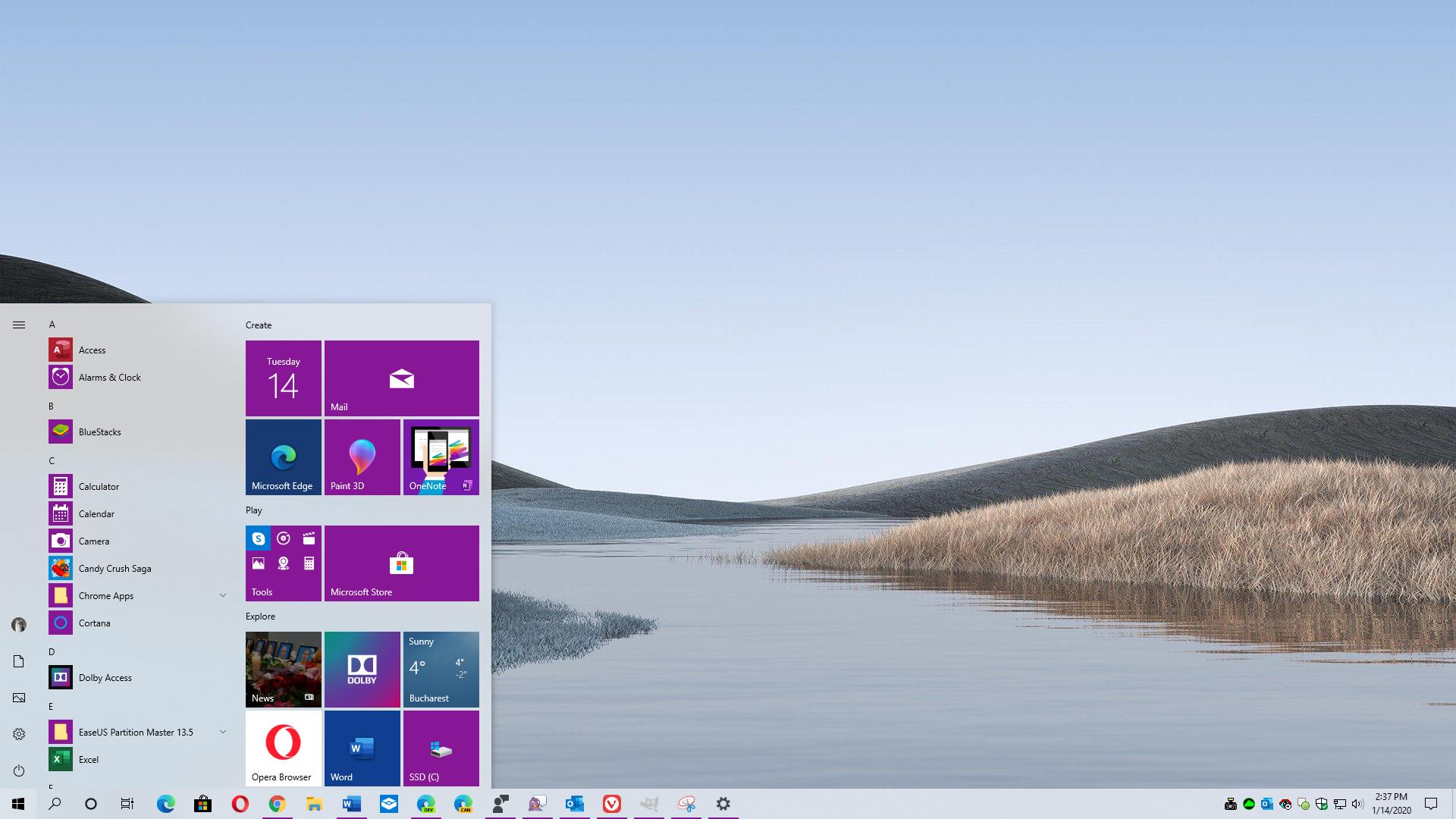Image resolution: width=1456 pixels, height=819 pixels.
Task: Click the Windows Start button on taskbar
Action: (x=18, y=804)
